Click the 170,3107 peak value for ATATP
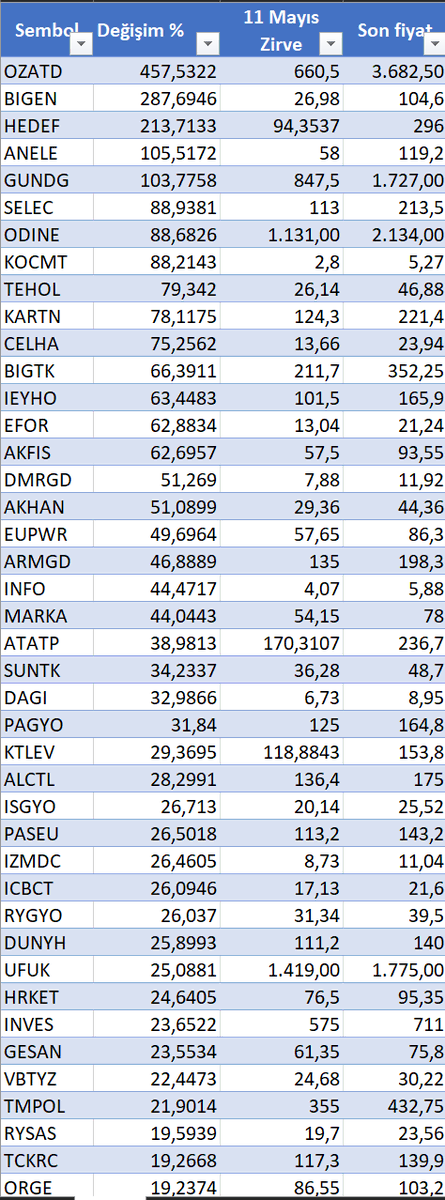This screenshot has width=445, height=1200. [283, 644]
